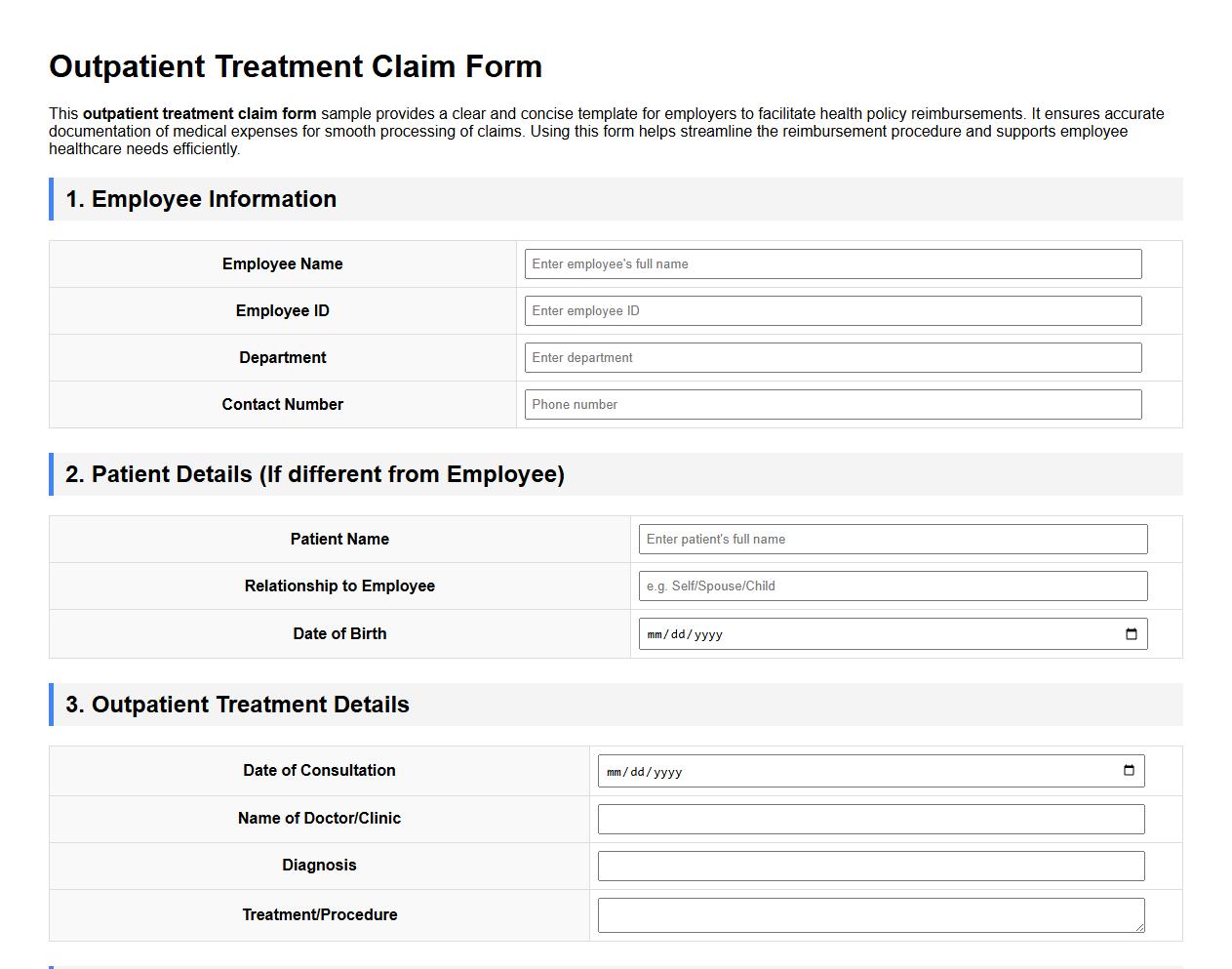Image resolution: width=1232 pixels, height=969 pixels.
Task: Click the Patient Details section header
Action: point(315,474)
